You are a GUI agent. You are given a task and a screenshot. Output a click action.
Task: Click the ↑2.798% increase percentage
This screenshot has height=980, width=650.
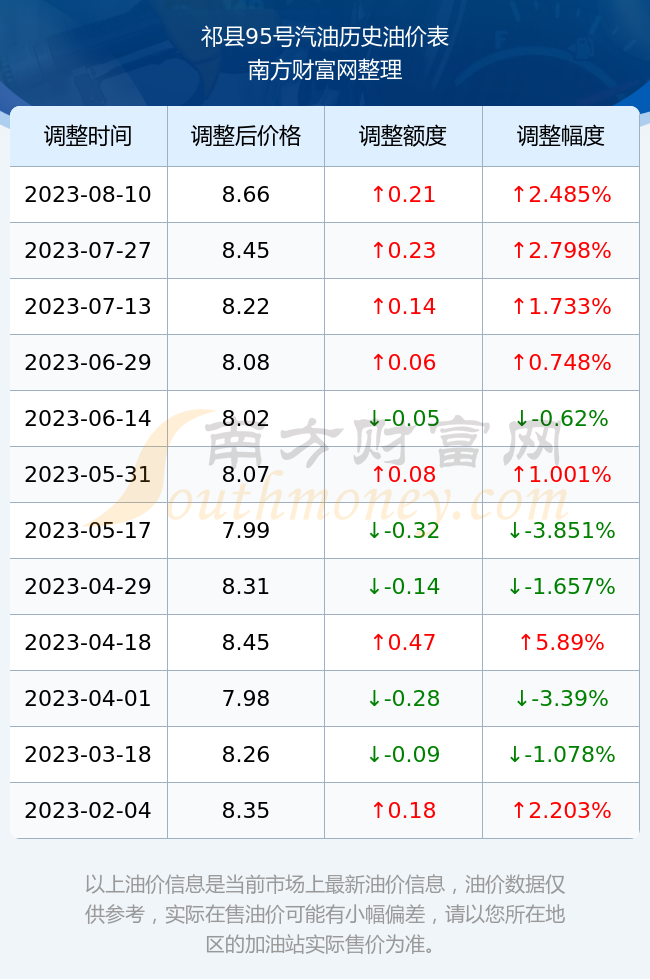561,251
